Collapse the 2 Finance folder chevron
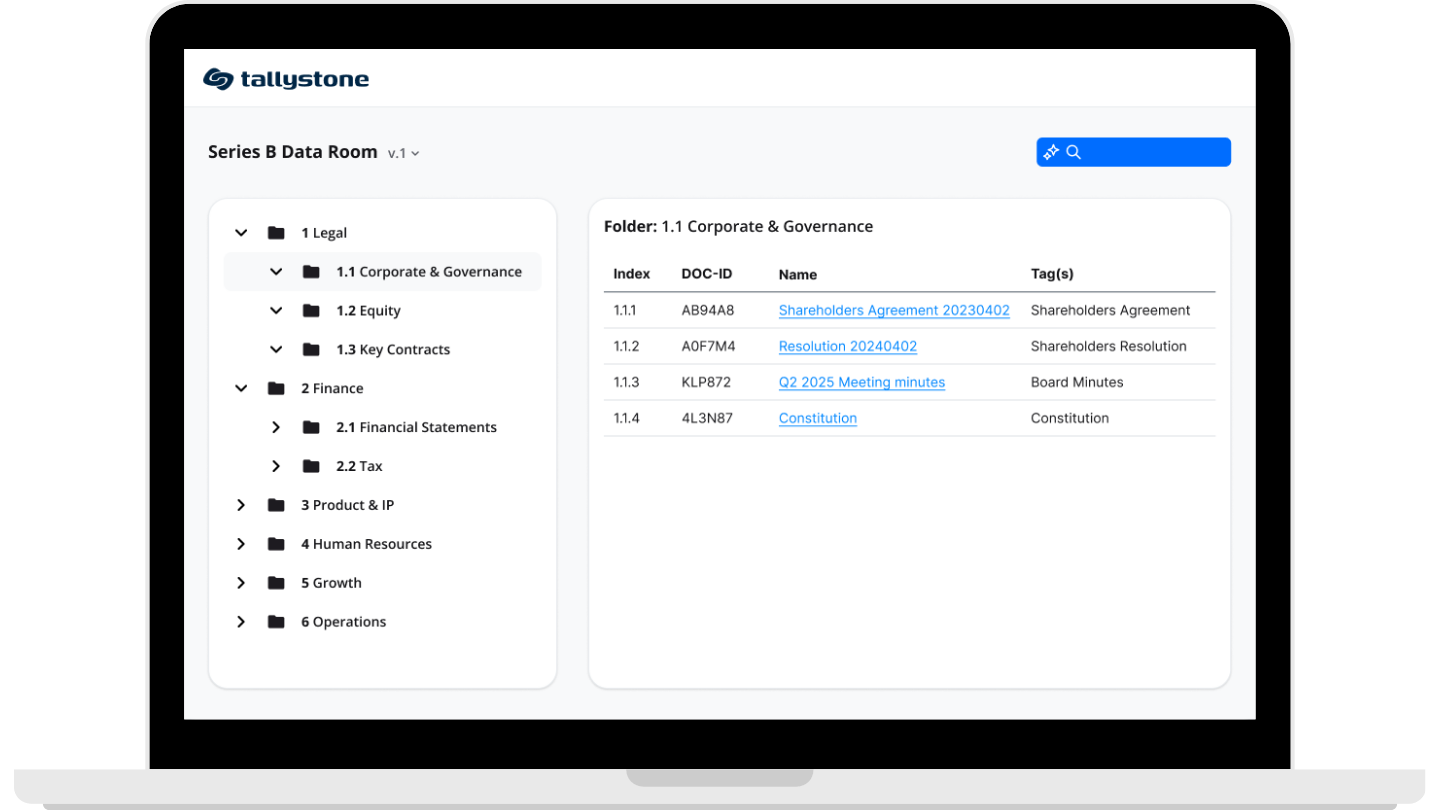The height and width of the screenshot is (810, 1440). (241, 388)
